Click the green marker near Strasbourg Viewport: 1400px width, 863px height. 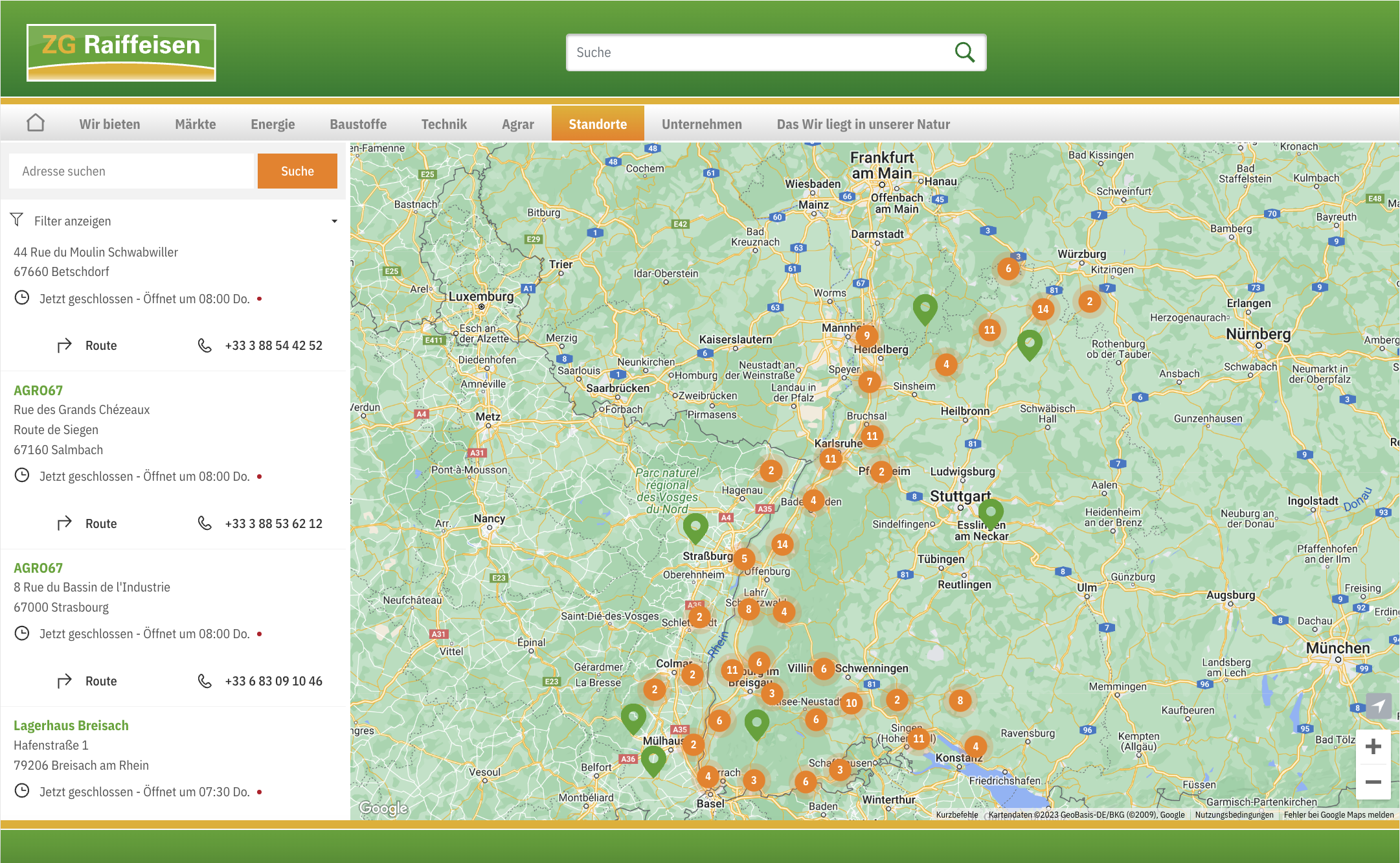[696, 526]
